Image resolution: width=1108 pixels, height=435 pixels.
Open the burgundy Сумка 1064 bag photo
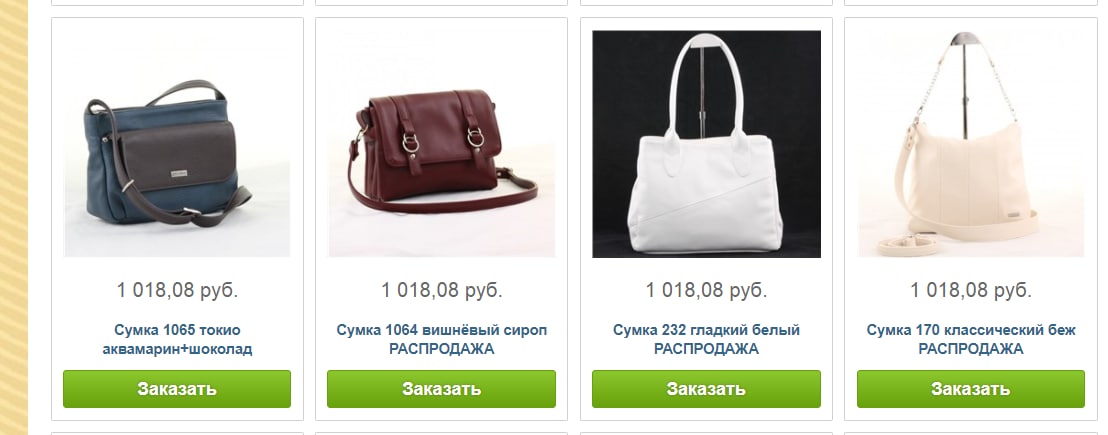click(x=441, y=144)
